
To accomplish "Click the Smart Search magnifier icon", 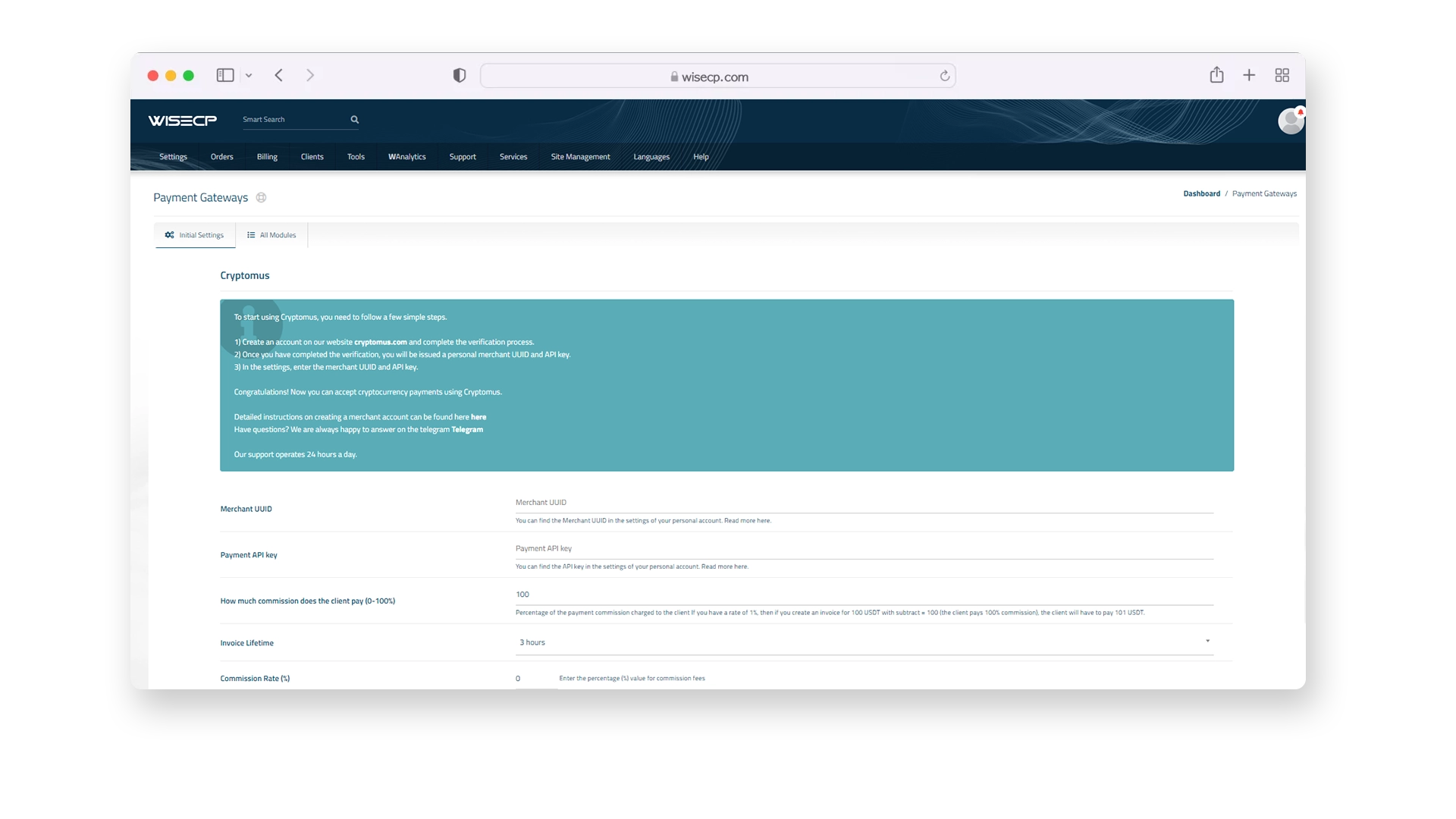I will coord(354,120).
